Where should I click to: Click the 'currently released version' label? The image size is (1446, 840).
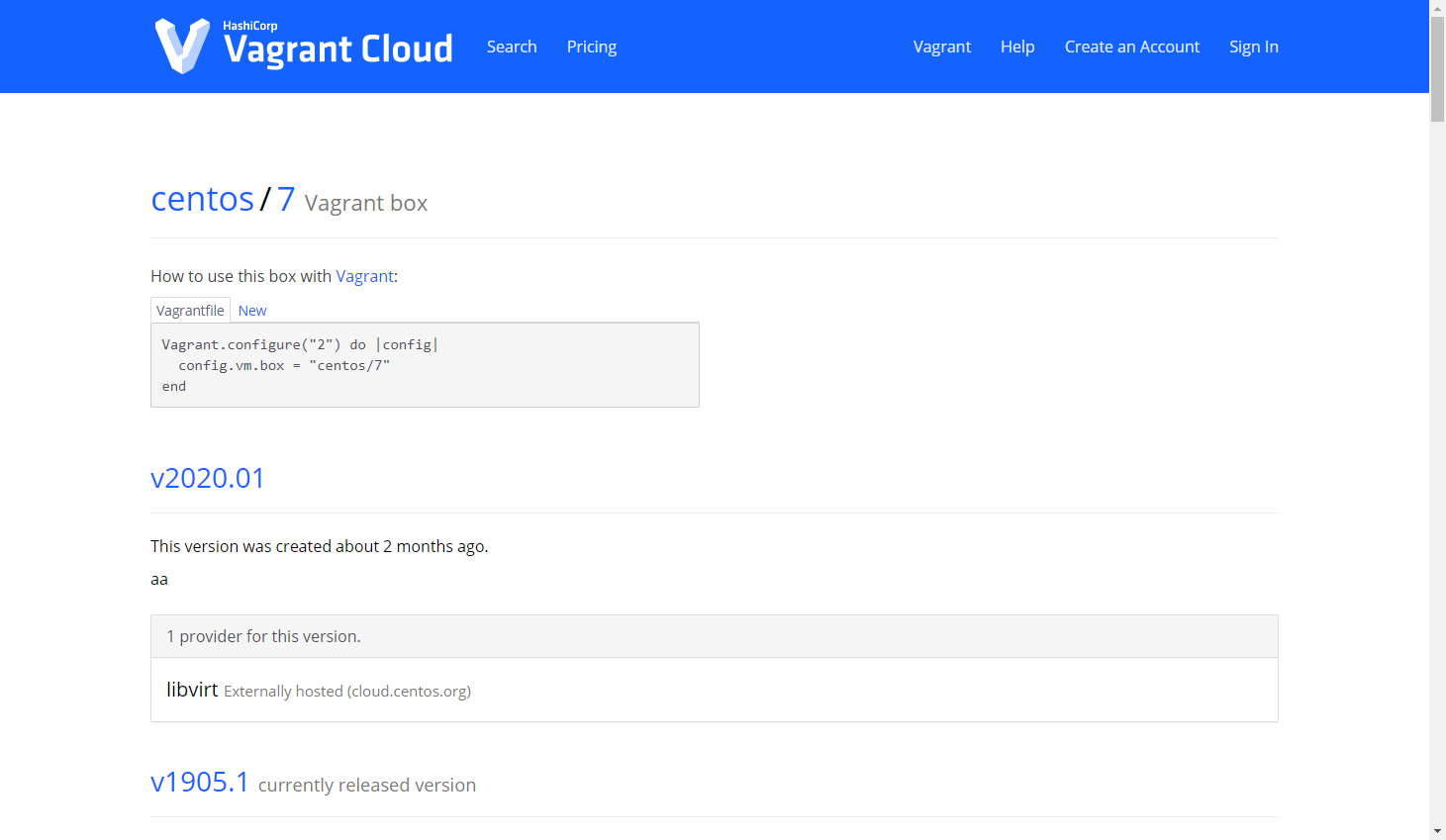pyautogui.click(x=367, y=785)
